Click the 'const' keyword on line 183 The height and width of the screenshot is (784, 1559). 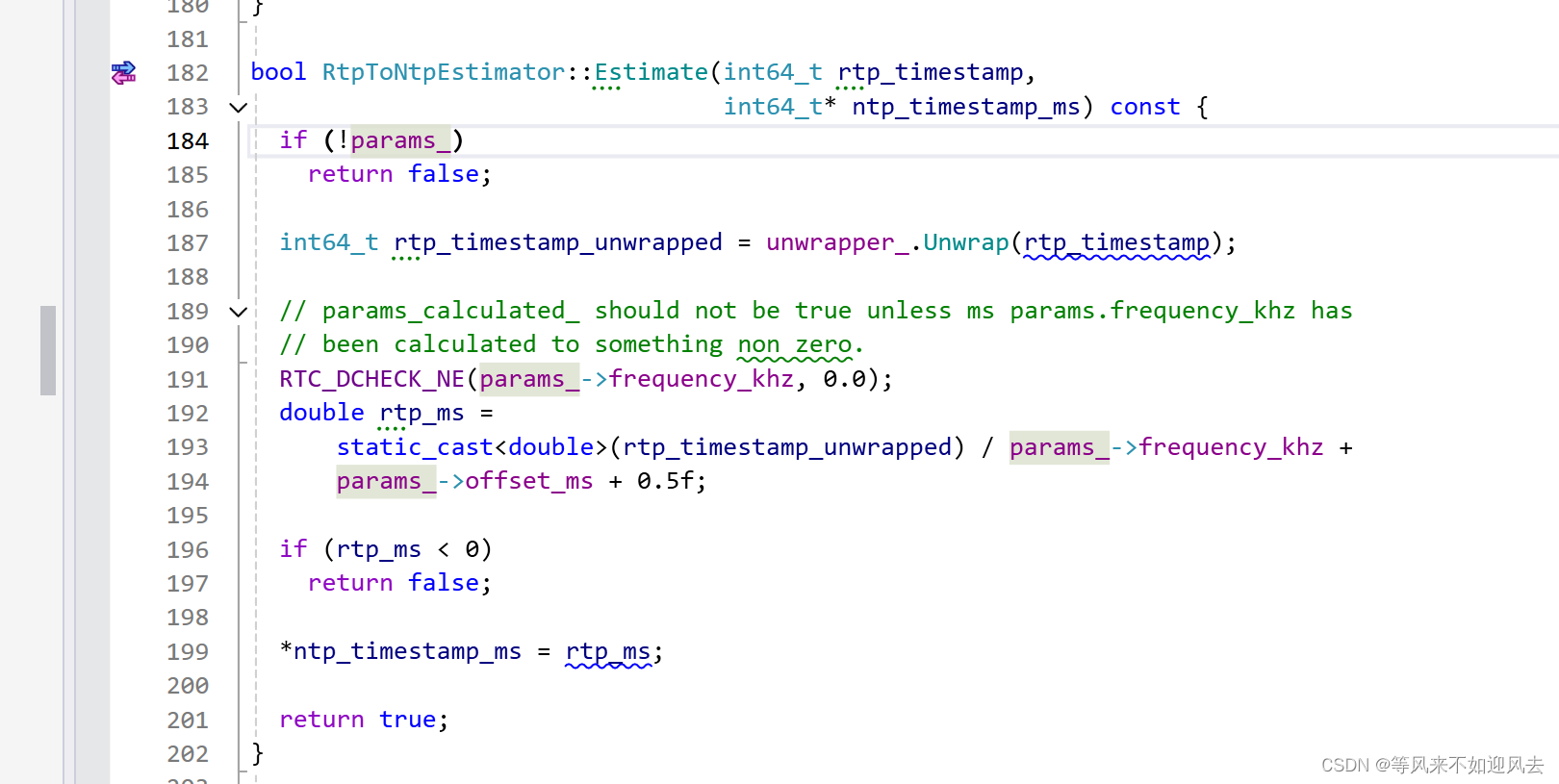click(1145, 107)
